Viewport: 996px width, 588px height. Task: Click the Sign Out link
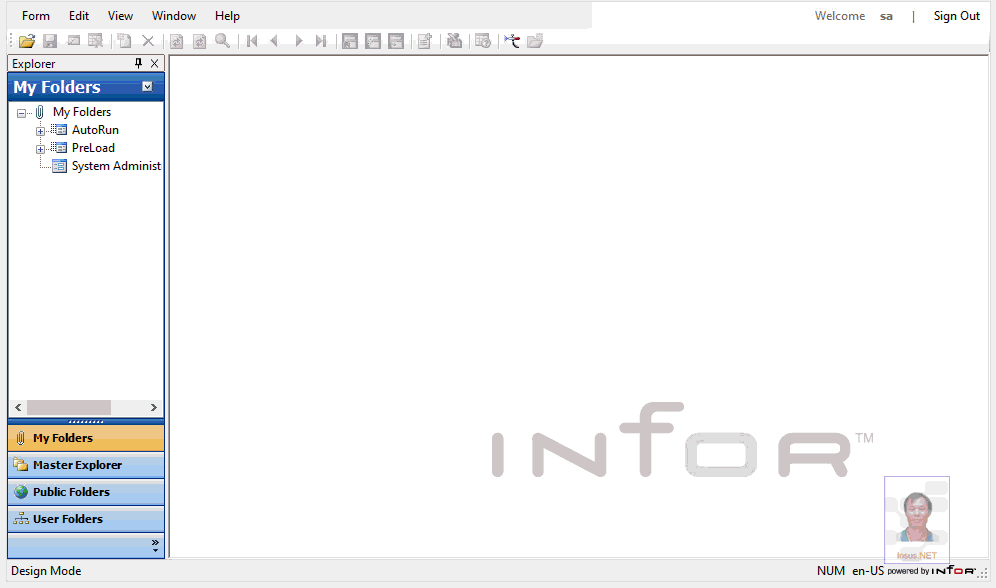(956, 16)
